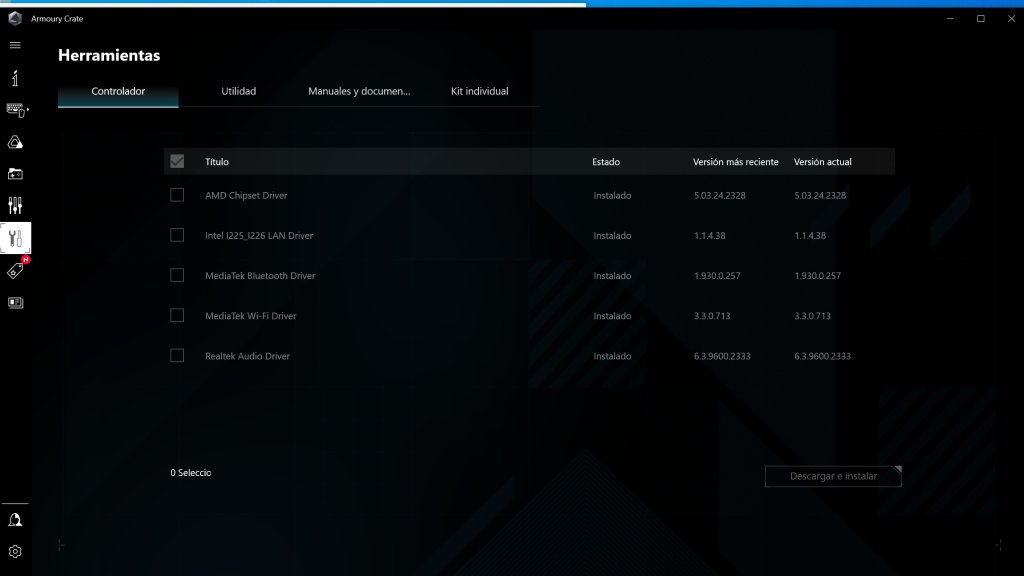Click the Versión más reciente column header
The image size is (1024, 576).
tap(735, 162)
